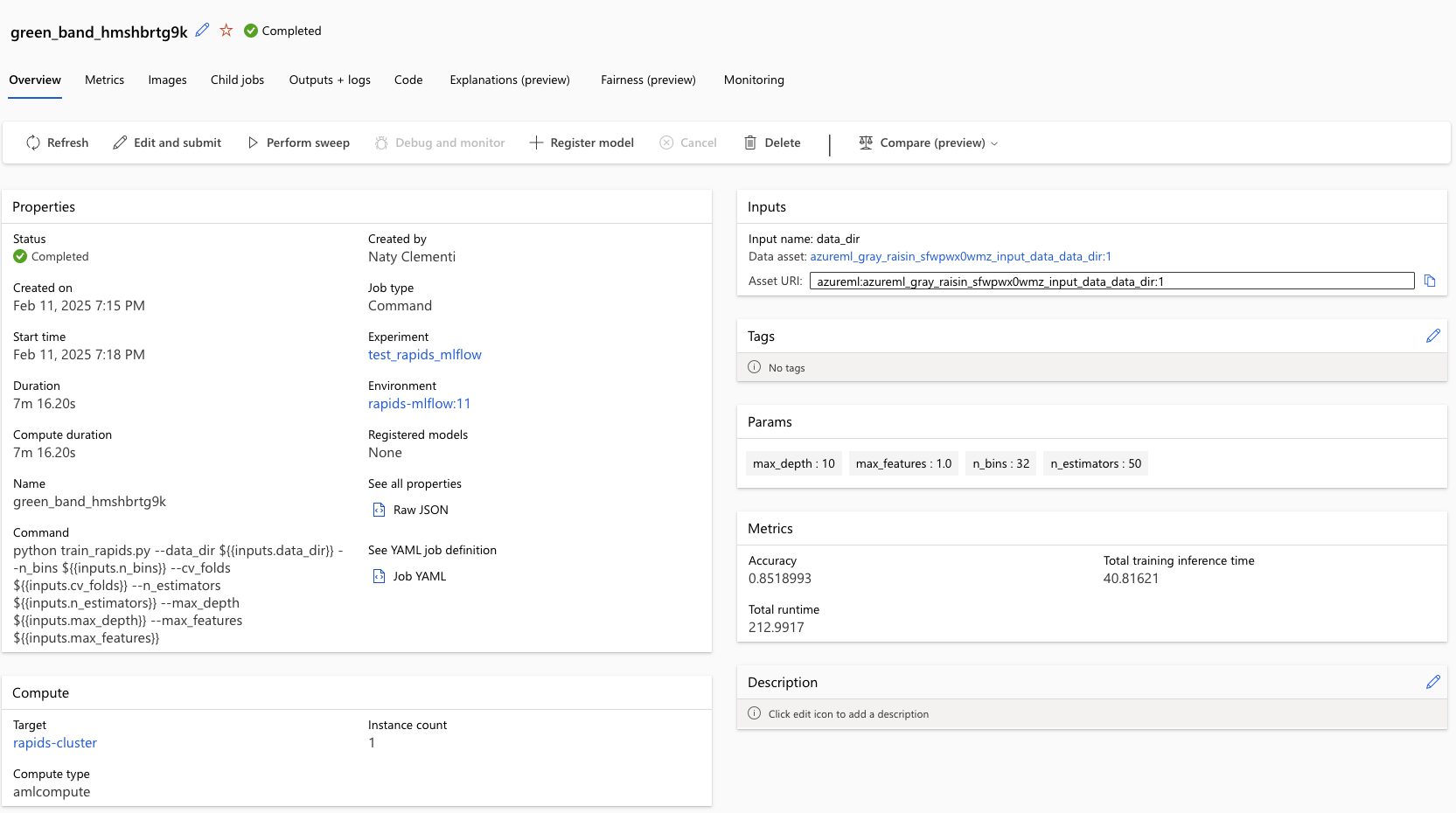This screenshot has width=1456, height=813.
Task: Click the info icon beside No tags
Action: coord(755,367)
